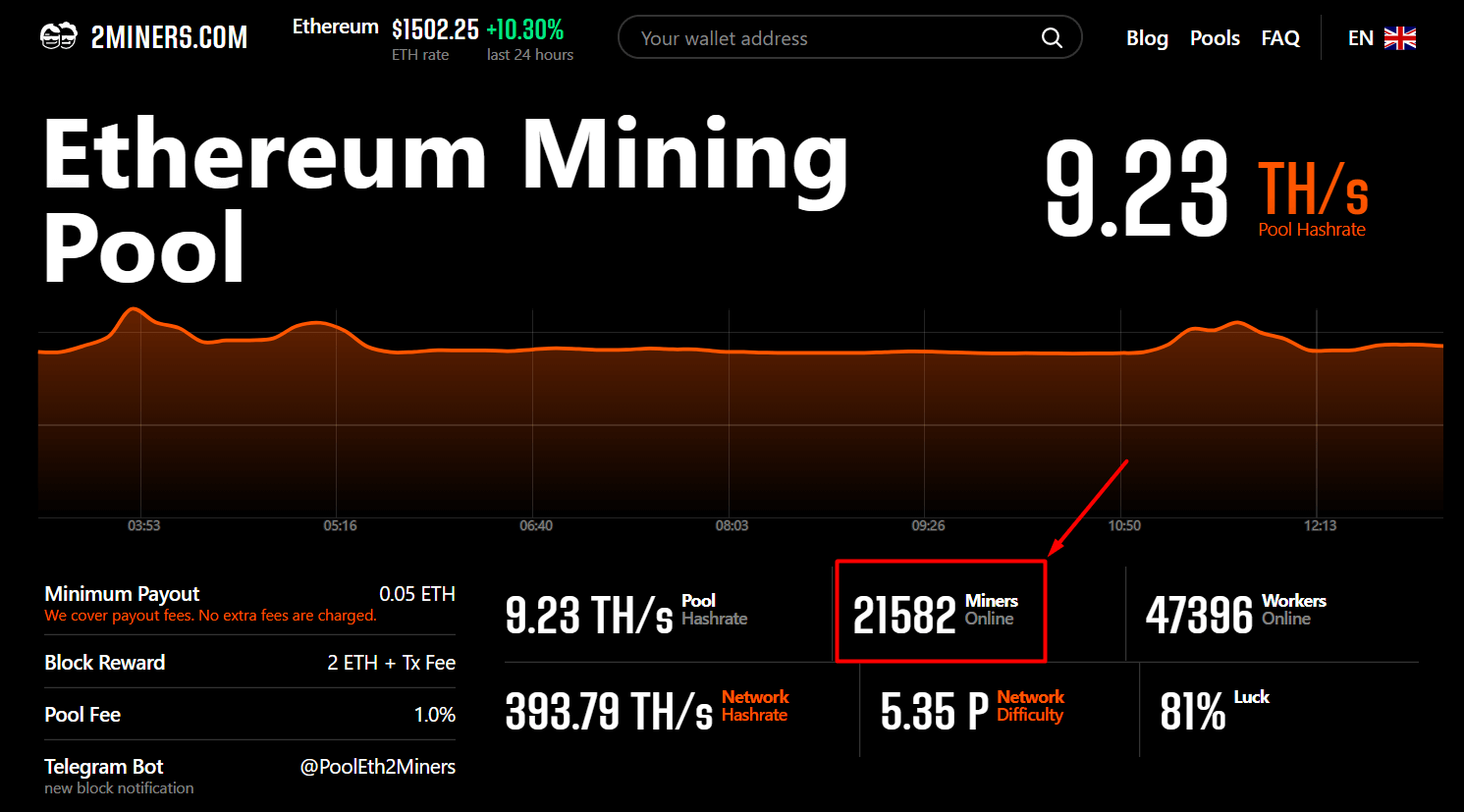Open the EN language selector
The height and width of the screenshot is (812, 1464).
tap(1361, 37)
